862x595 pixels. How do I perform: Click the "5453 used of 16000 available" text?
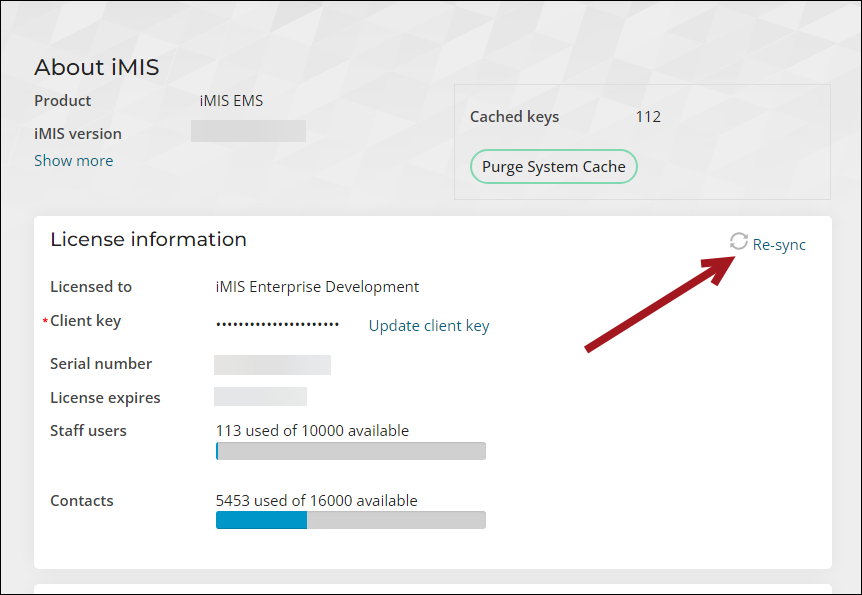click(317, 500)
